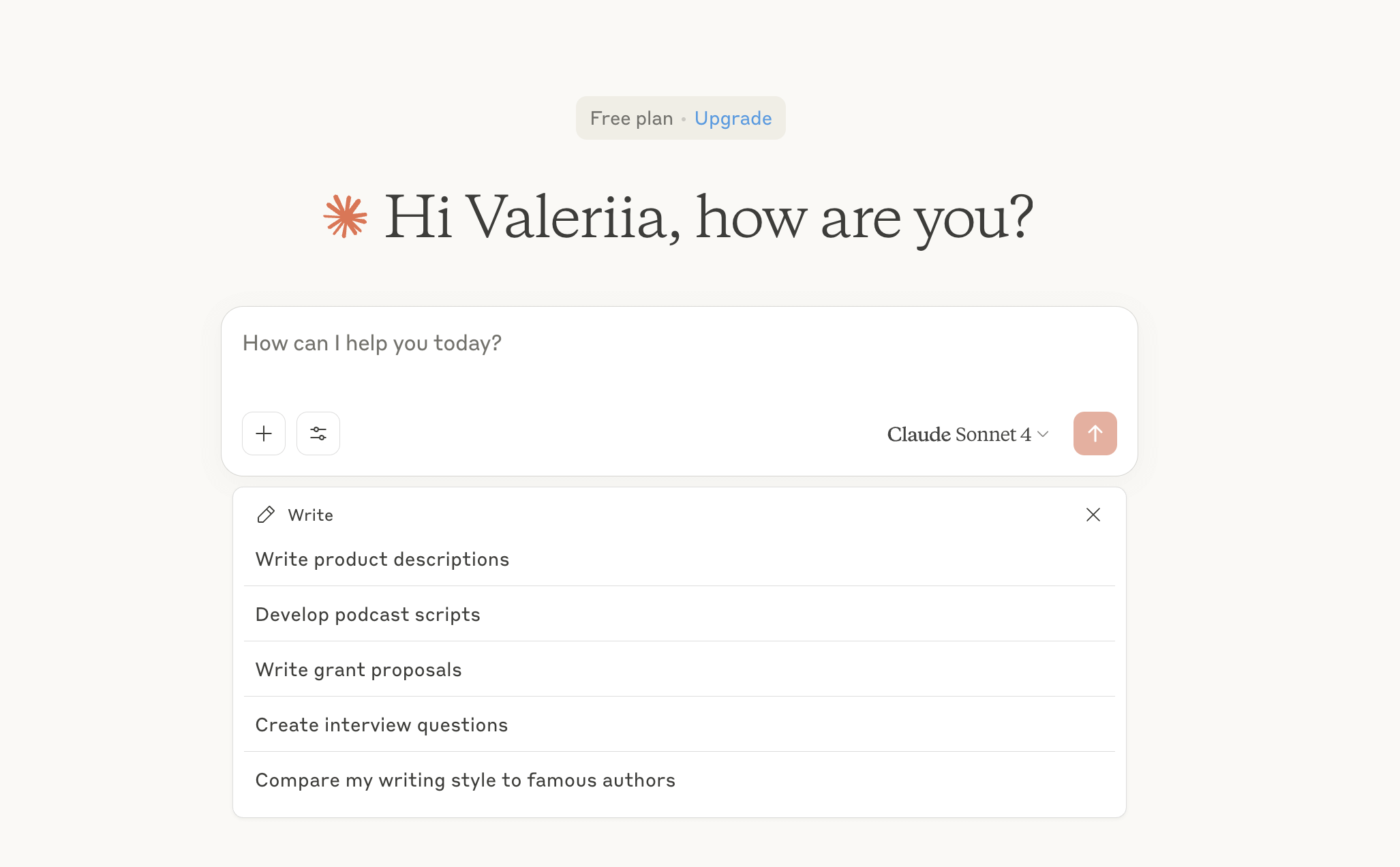Click the Free plan label

[631, 119]
